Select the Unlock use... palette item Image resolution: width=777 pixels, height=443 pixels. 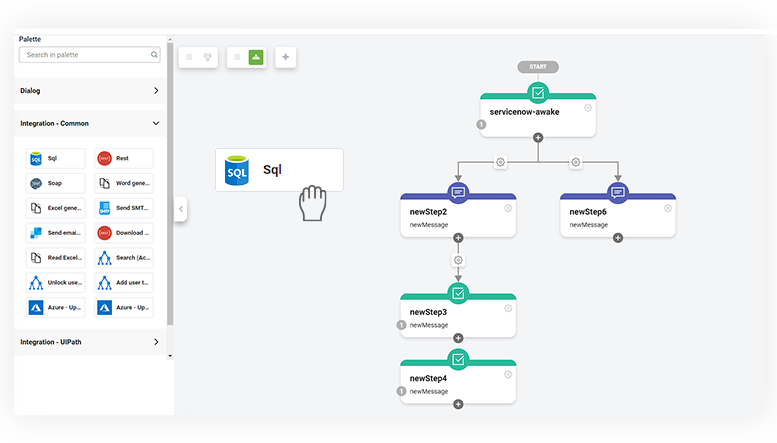[56, 282]
